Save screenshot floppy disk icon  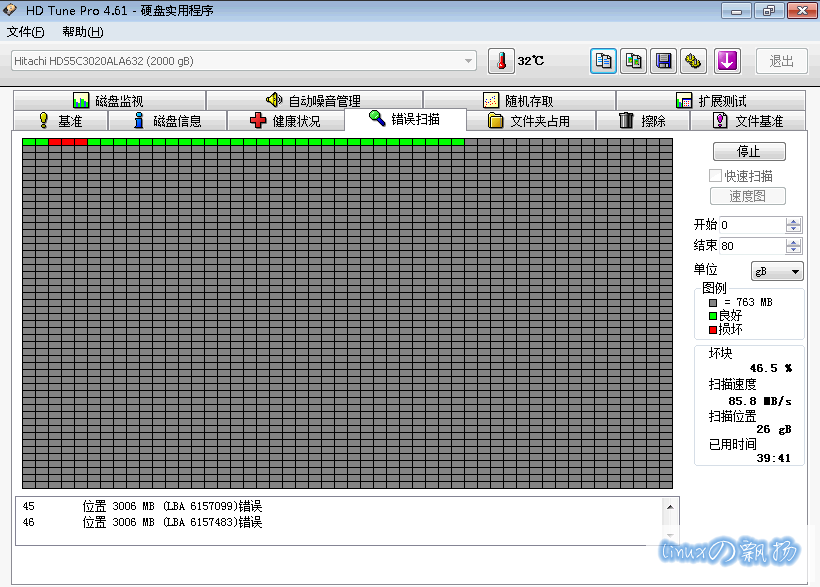(664, 61)
